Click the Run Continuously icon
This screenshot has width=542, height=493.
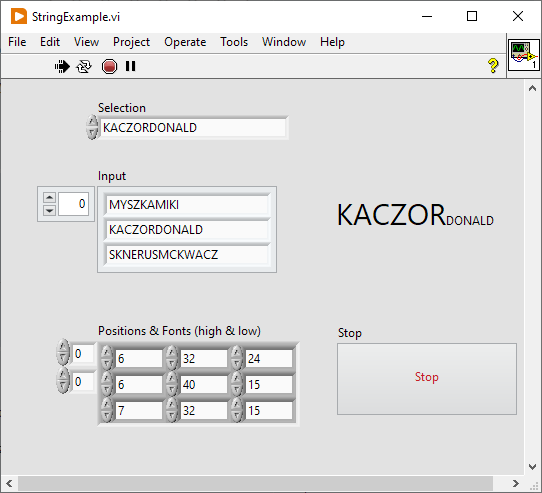84,66
